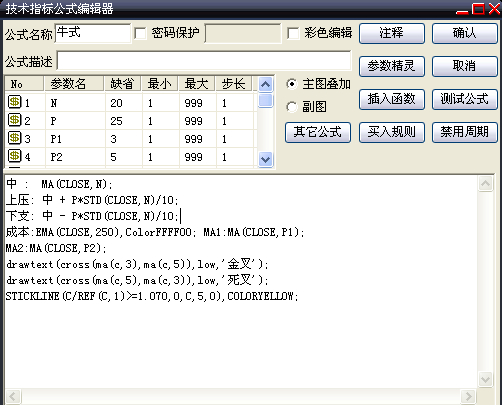
Task: Toggle the 彩色编辑 checkbox
Action: pyautogui.click(x=293, y=33)
